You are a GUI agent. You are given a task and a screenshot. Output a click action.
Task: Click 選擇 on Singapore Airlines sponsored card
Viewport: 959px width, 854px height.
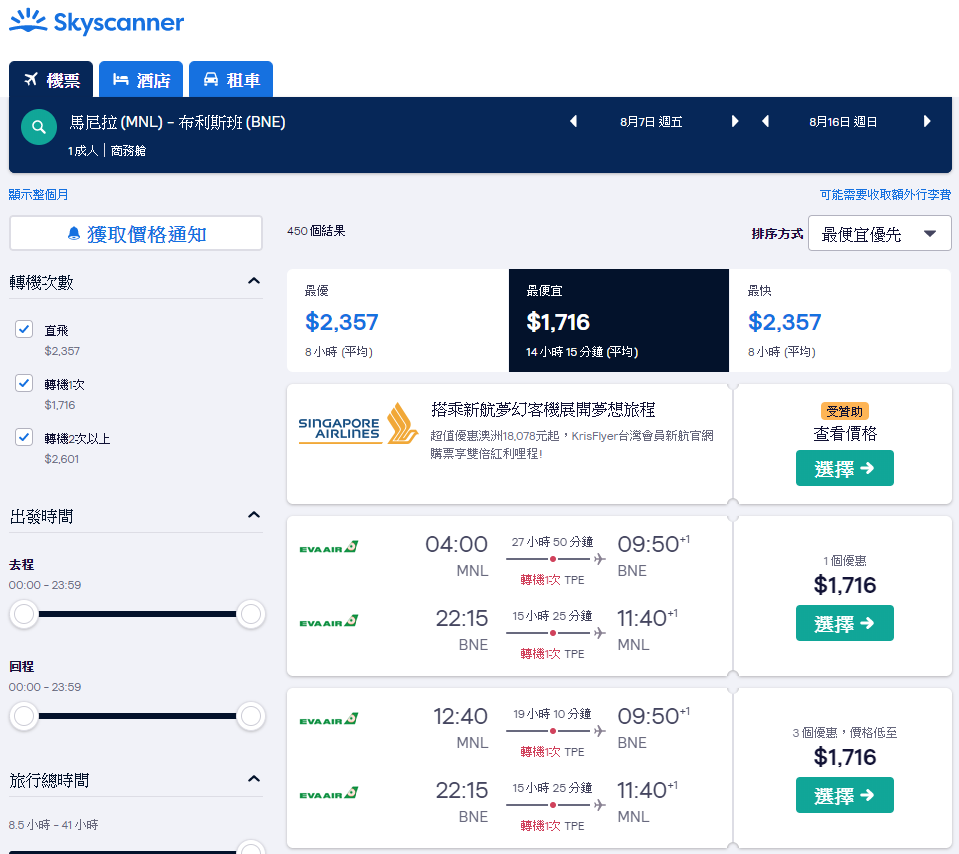click(845, 469)
